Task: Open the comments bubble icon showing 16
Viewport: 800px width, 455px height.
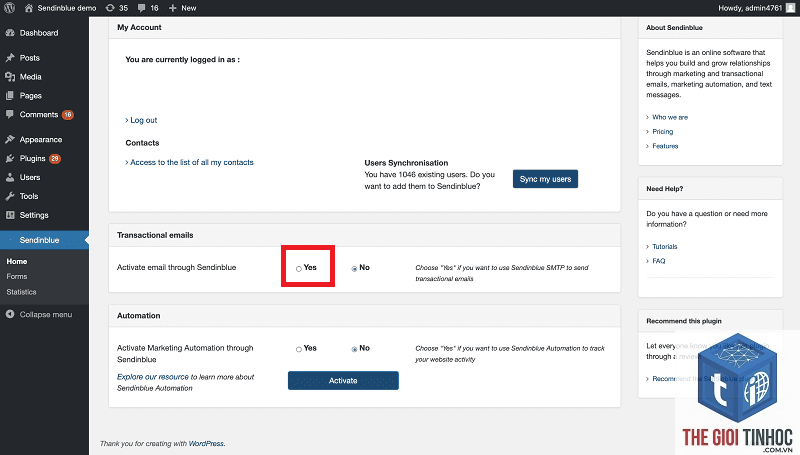Action: [141, 8]
